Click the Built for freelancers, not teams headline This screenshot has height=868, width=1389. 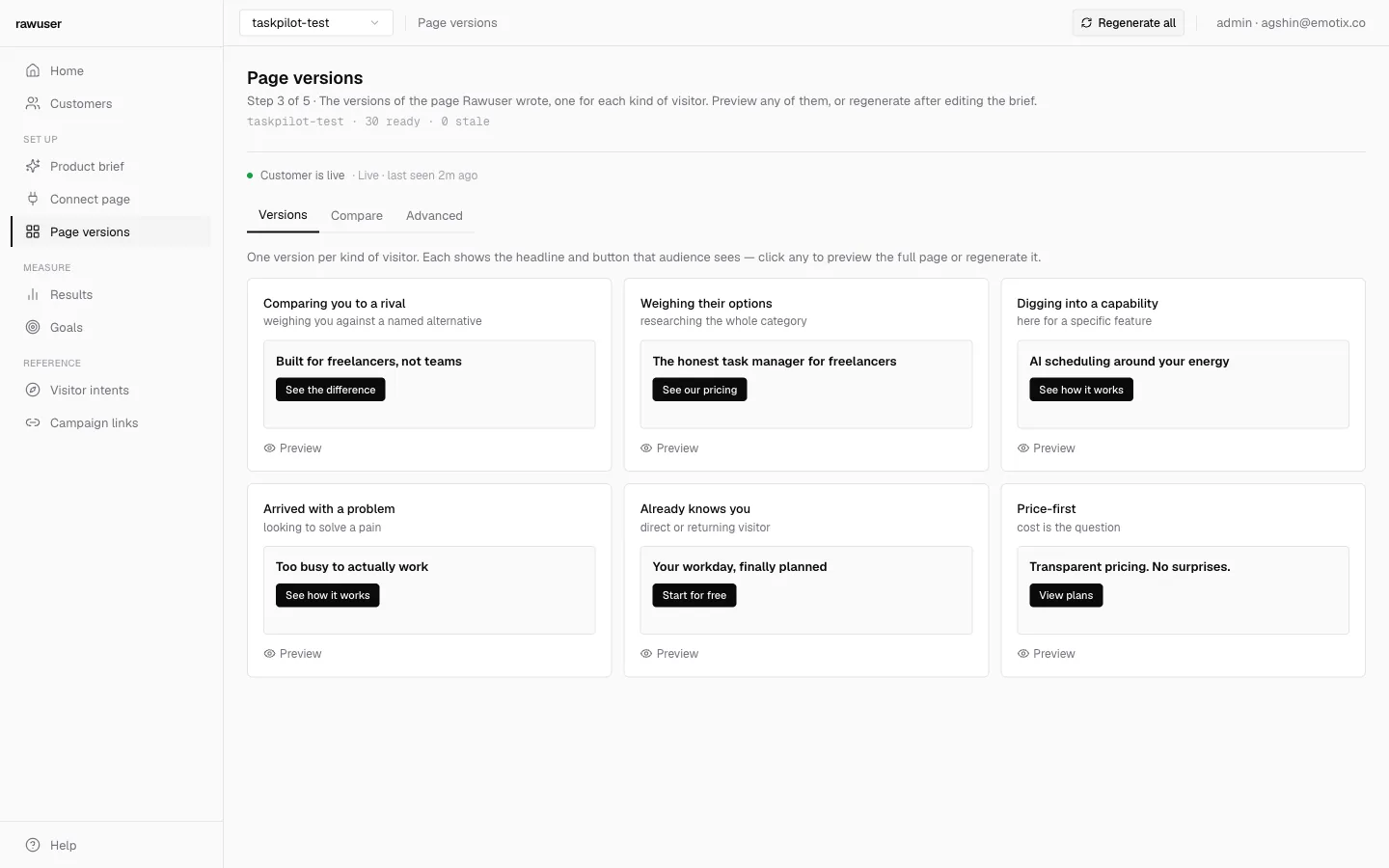(x=368, y=362)
